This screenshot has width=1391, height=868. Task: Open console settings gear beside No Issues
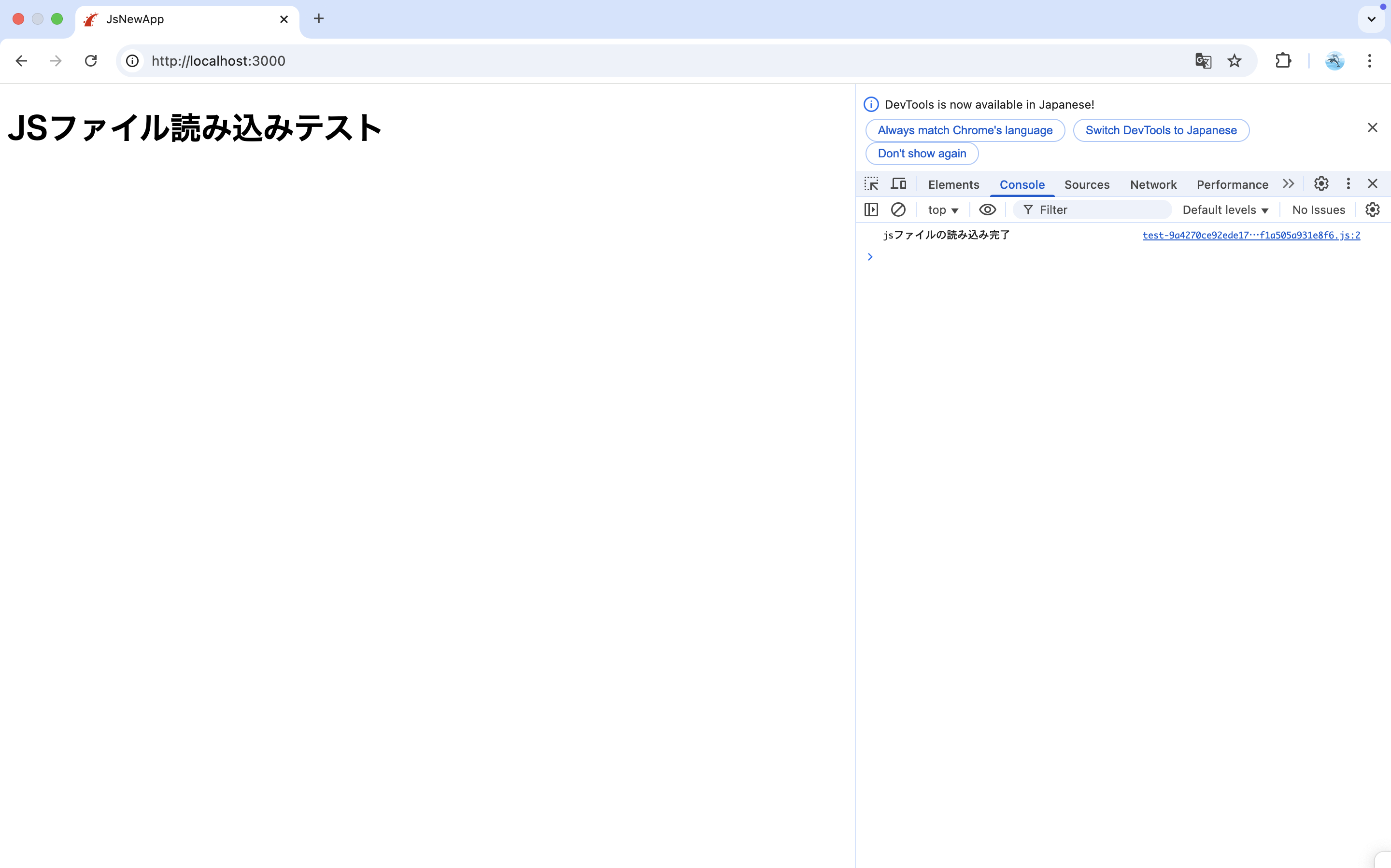coord(1372,210)
